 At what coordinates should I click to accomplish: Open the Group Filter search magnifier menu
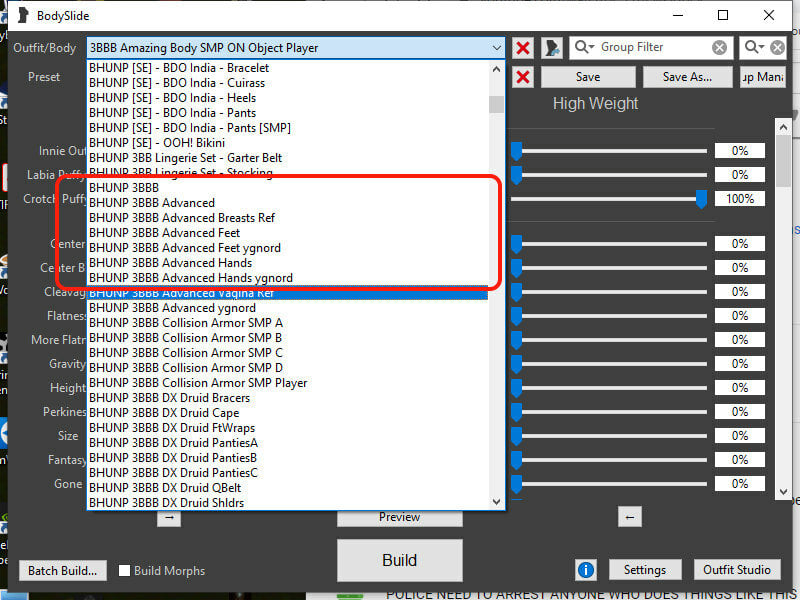tap(584, 47)
